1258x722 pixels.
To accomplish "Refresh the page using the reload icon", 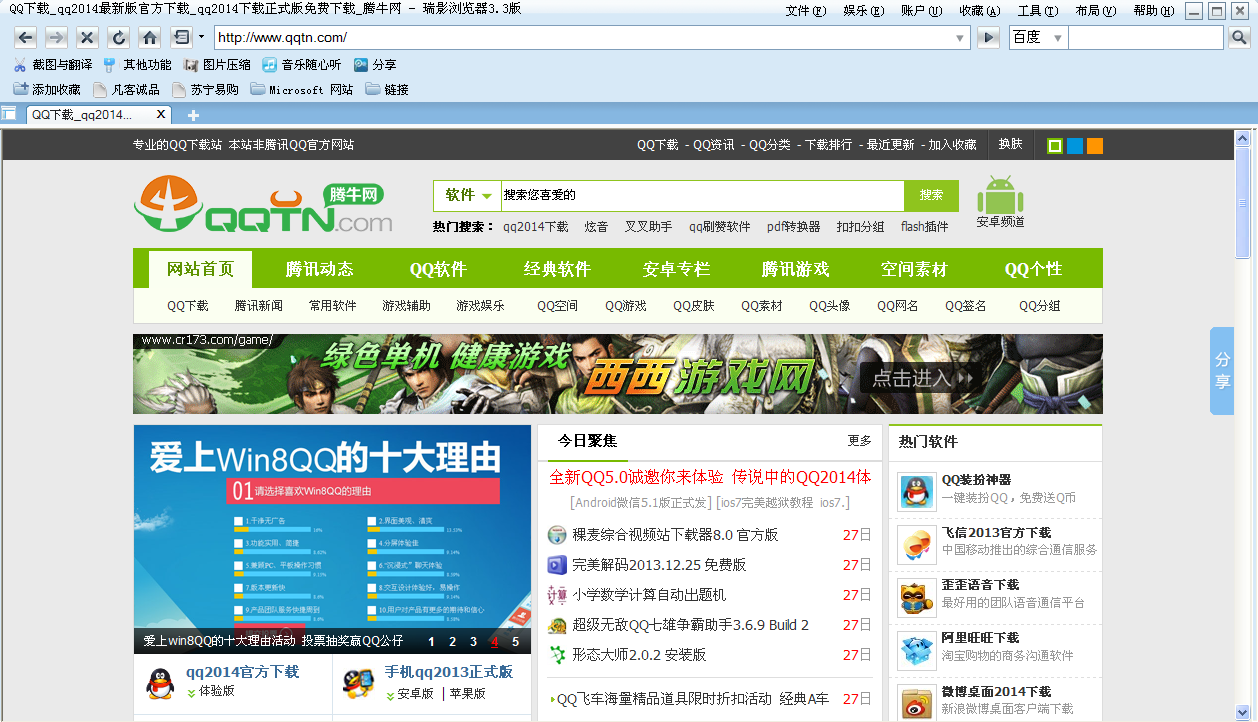I will click(119, 38).
